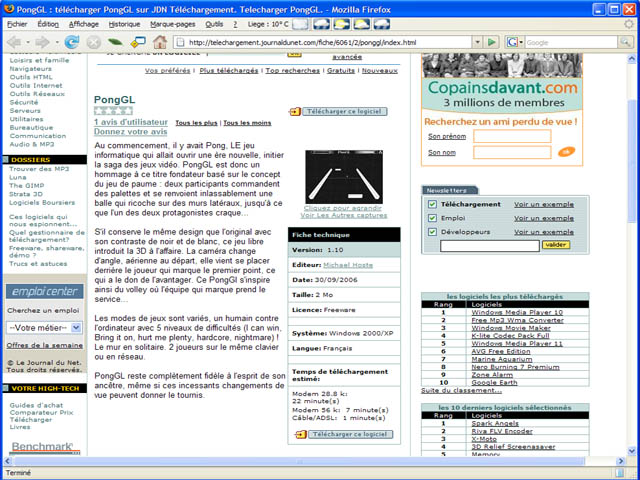This screenshot has width=640, height=480.
Task: Click the PongGL star rating image
Action: coord(113,111)
